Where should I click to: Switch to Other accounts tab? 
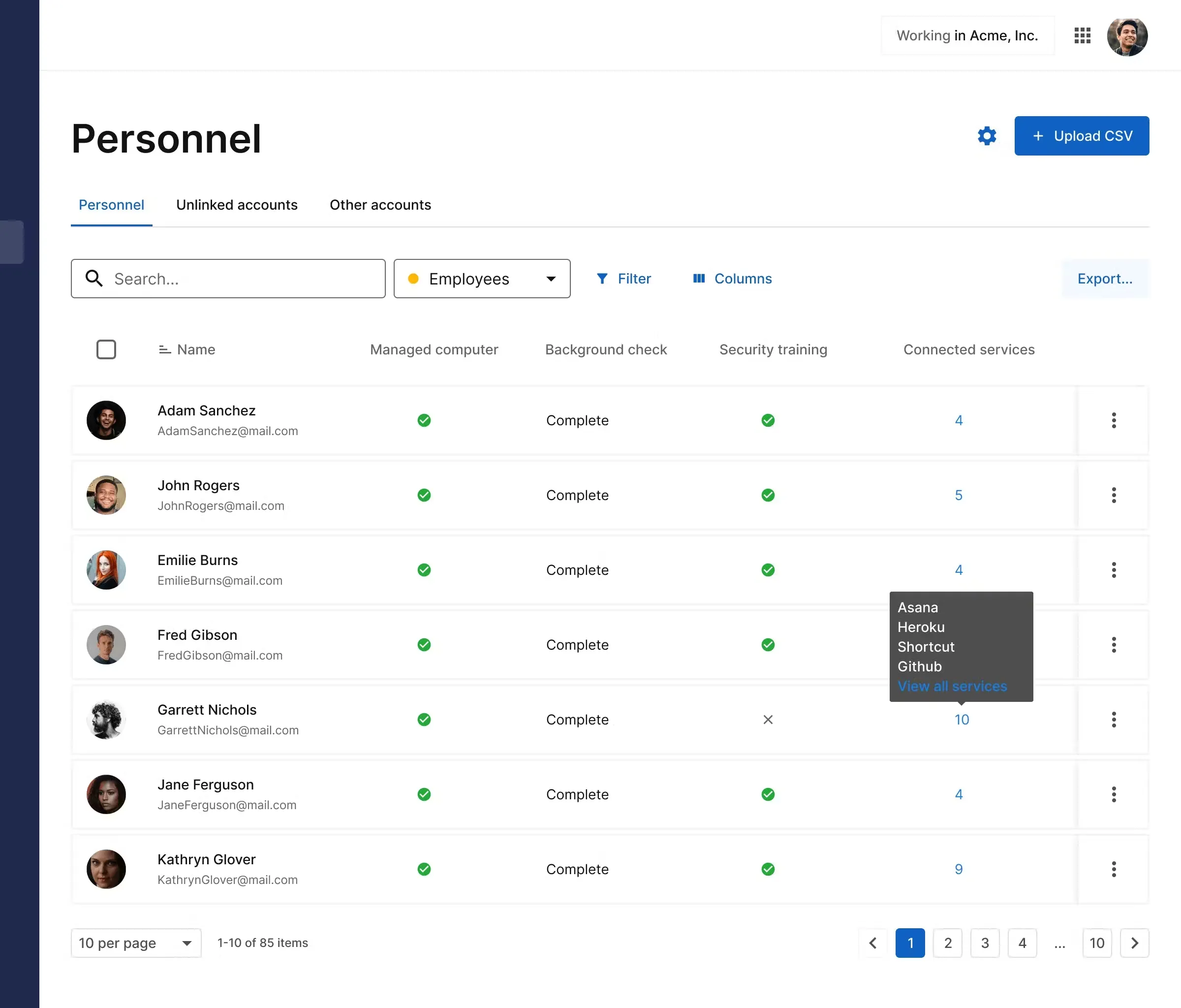(x=380, y=205)
